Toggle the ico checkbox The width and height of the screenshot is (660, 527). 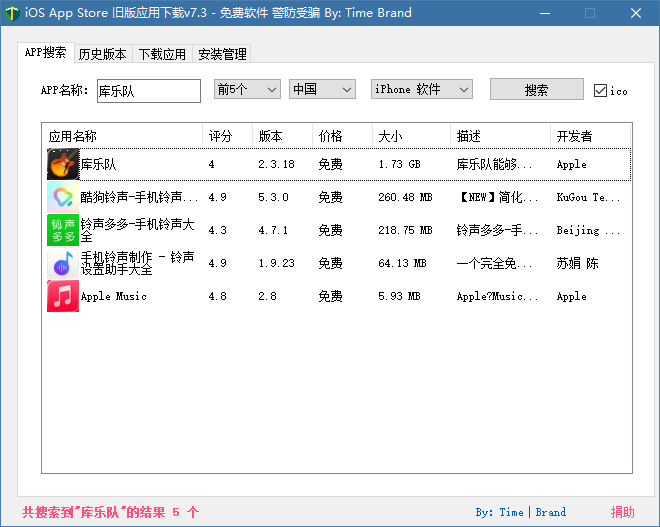(600, 90)
